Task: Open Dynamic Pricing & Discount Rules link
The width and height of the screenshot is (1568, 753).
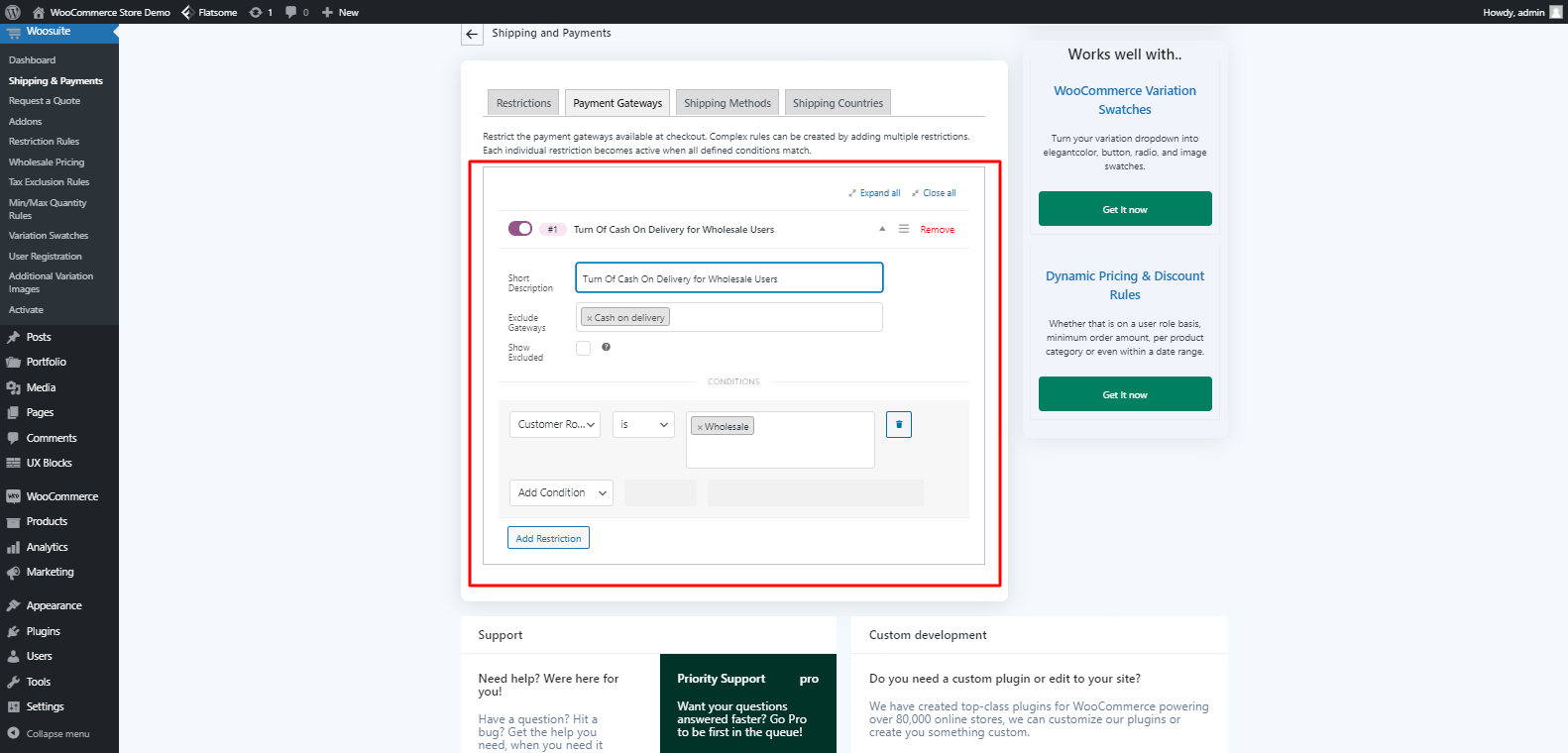Action: (x=1125, y=285)
